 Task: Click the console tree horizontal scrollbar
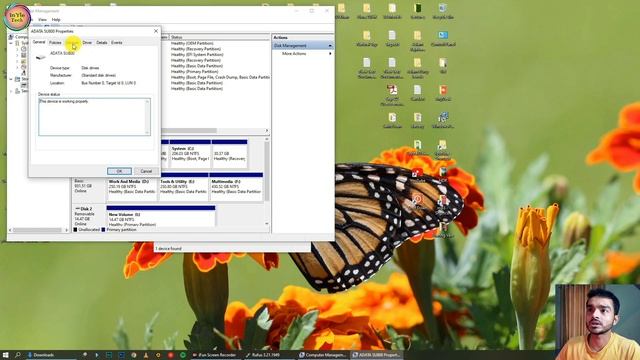click(x=38, y=230)
